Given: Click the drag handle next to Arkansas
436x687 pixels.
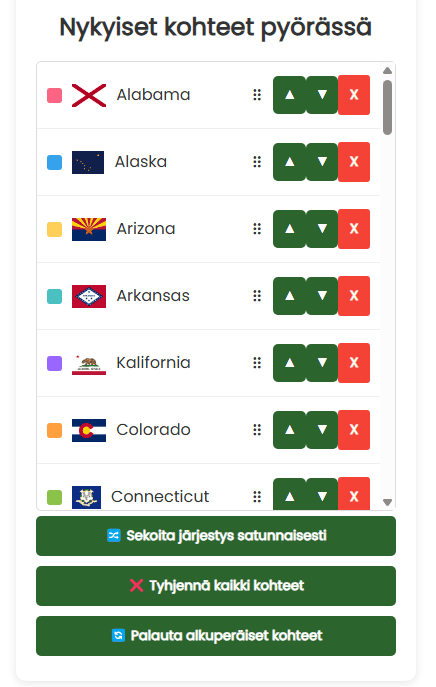Looking at the screenshot, I should (257, 296).
